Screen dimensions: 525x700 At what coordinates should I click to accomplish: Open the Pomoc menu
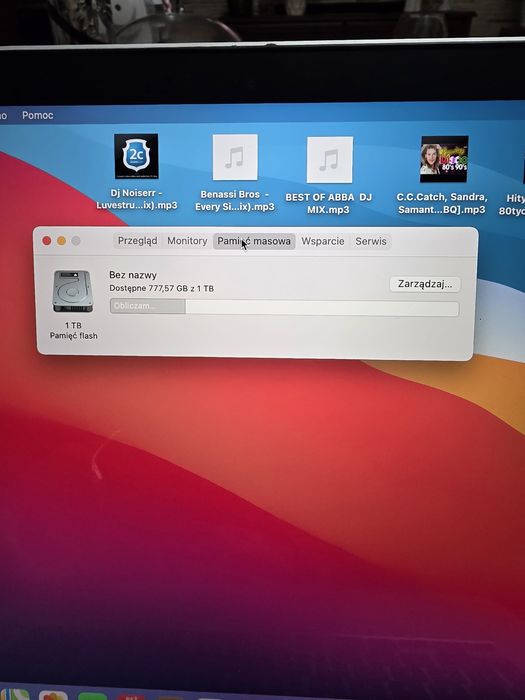tap(38, 115)
